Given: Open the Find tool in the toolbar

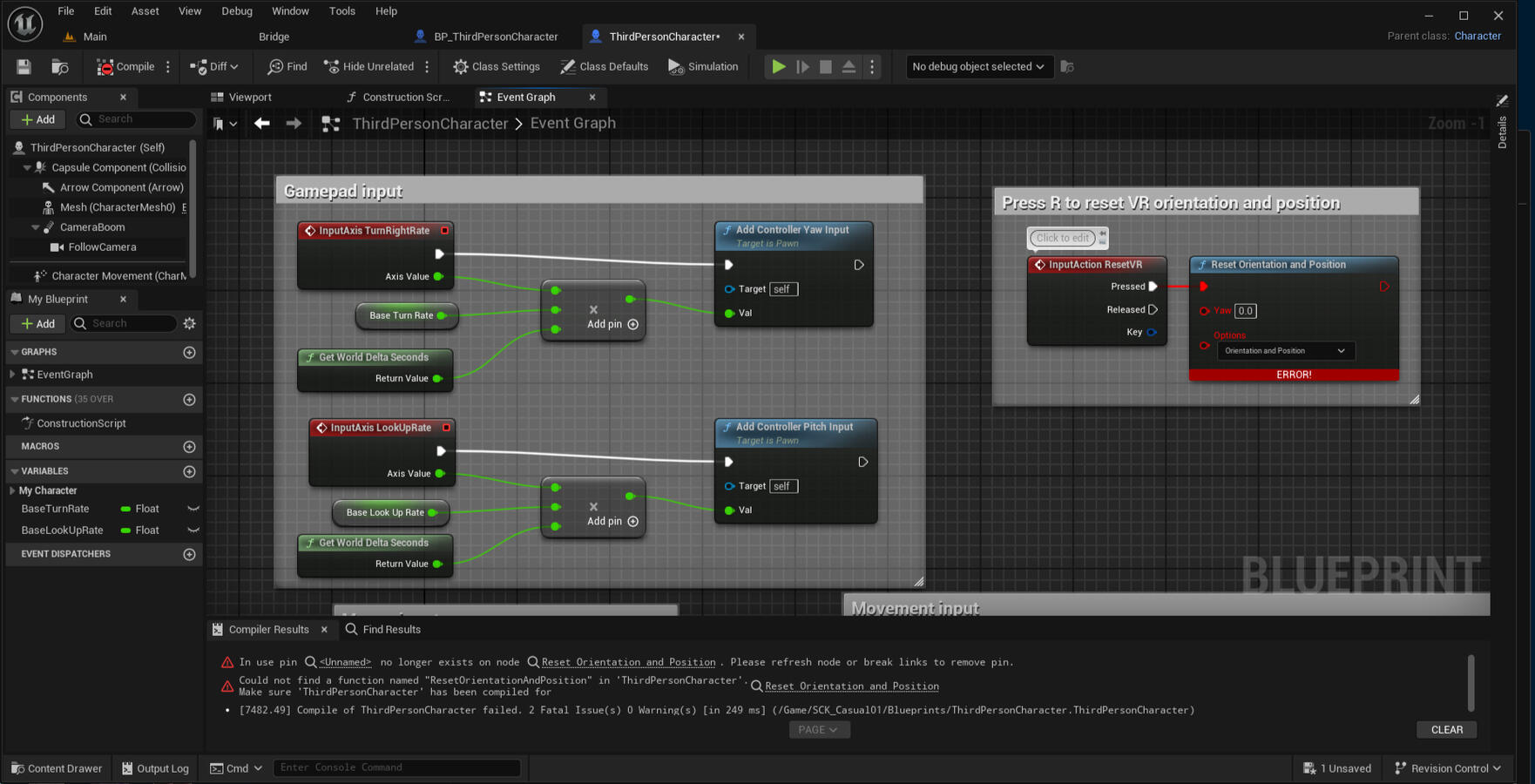Looking at the screenshot, I should (x=287, y=67).
